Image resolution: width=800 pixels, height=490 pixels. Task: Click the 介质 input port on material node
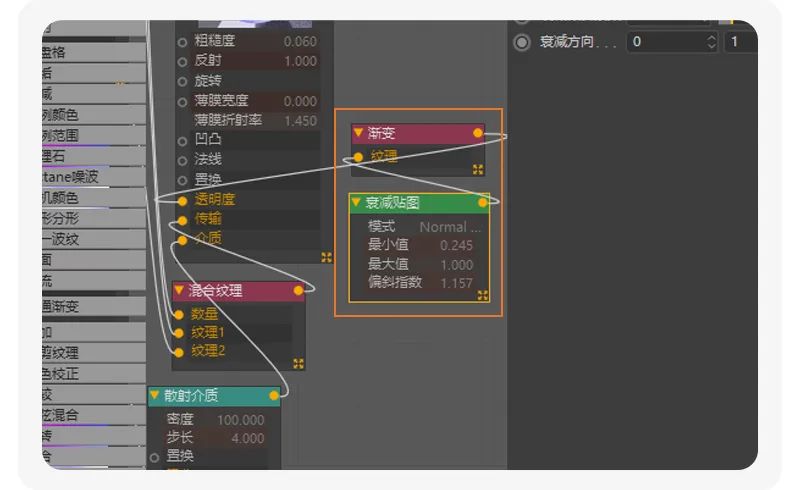coord(182,240)
